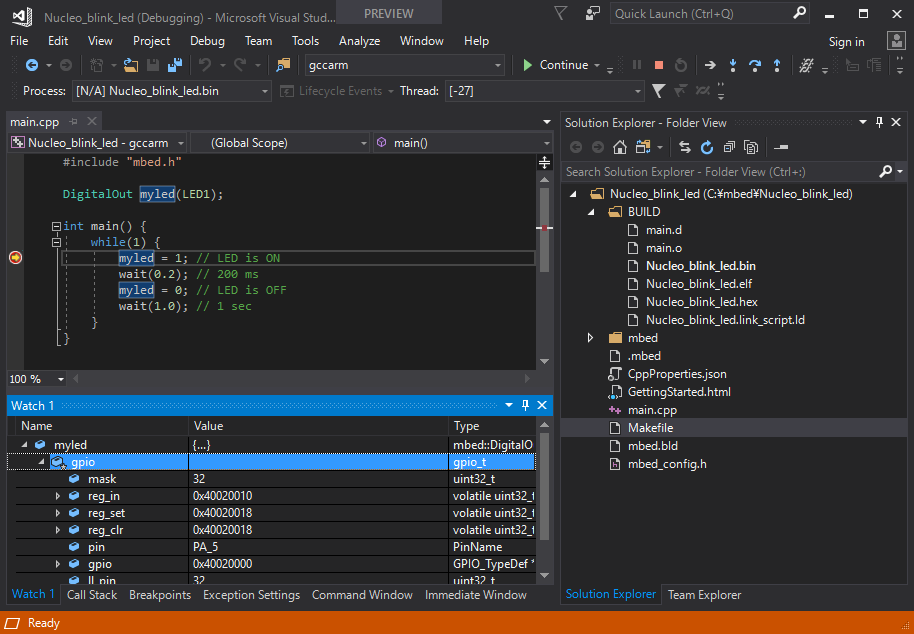This screenshot has width=914, height=634.
Task: Click the thread filter funnel icon
Action: 658,91
